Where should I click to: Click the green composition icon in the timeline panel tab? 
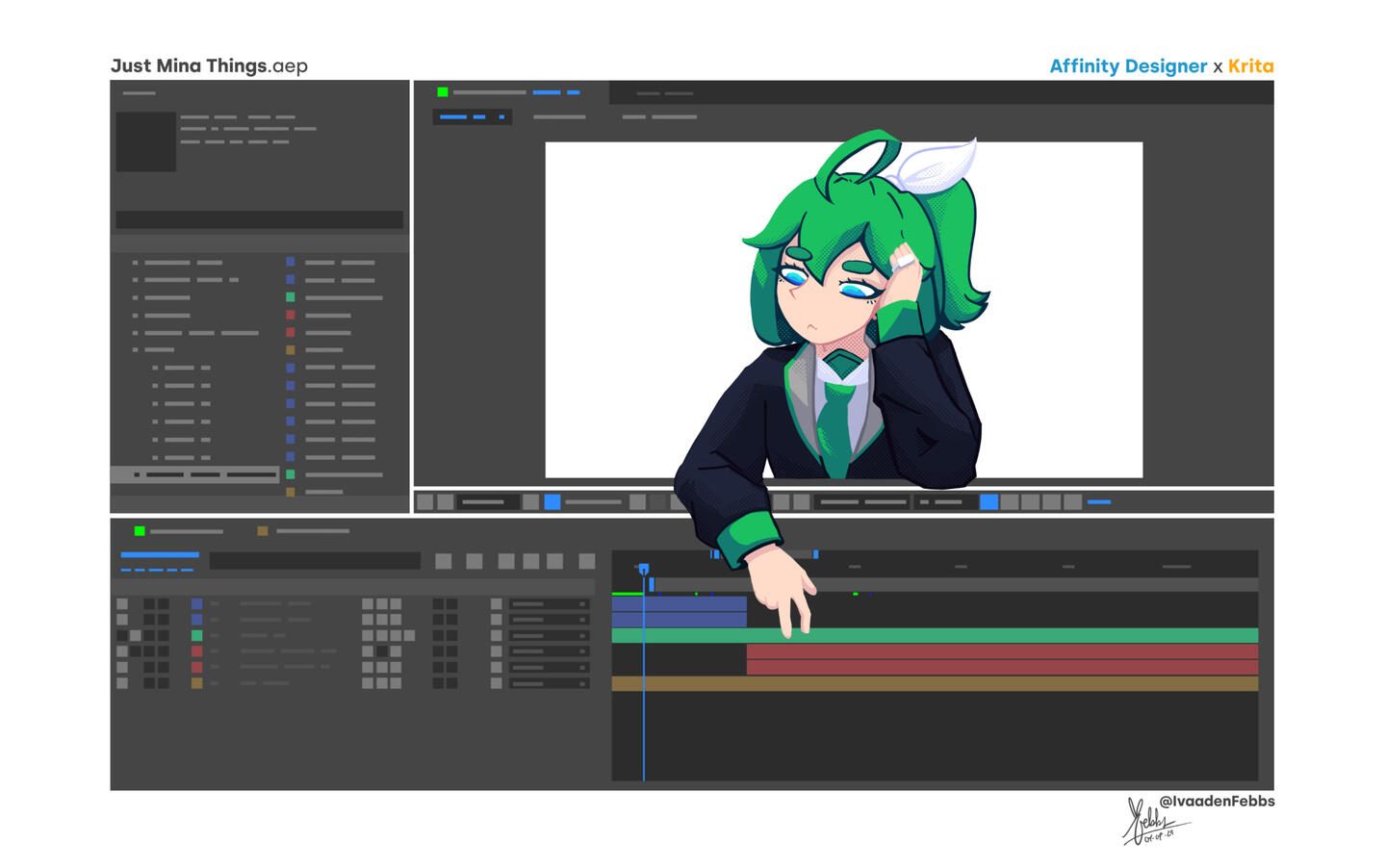[x=140, y=531]
